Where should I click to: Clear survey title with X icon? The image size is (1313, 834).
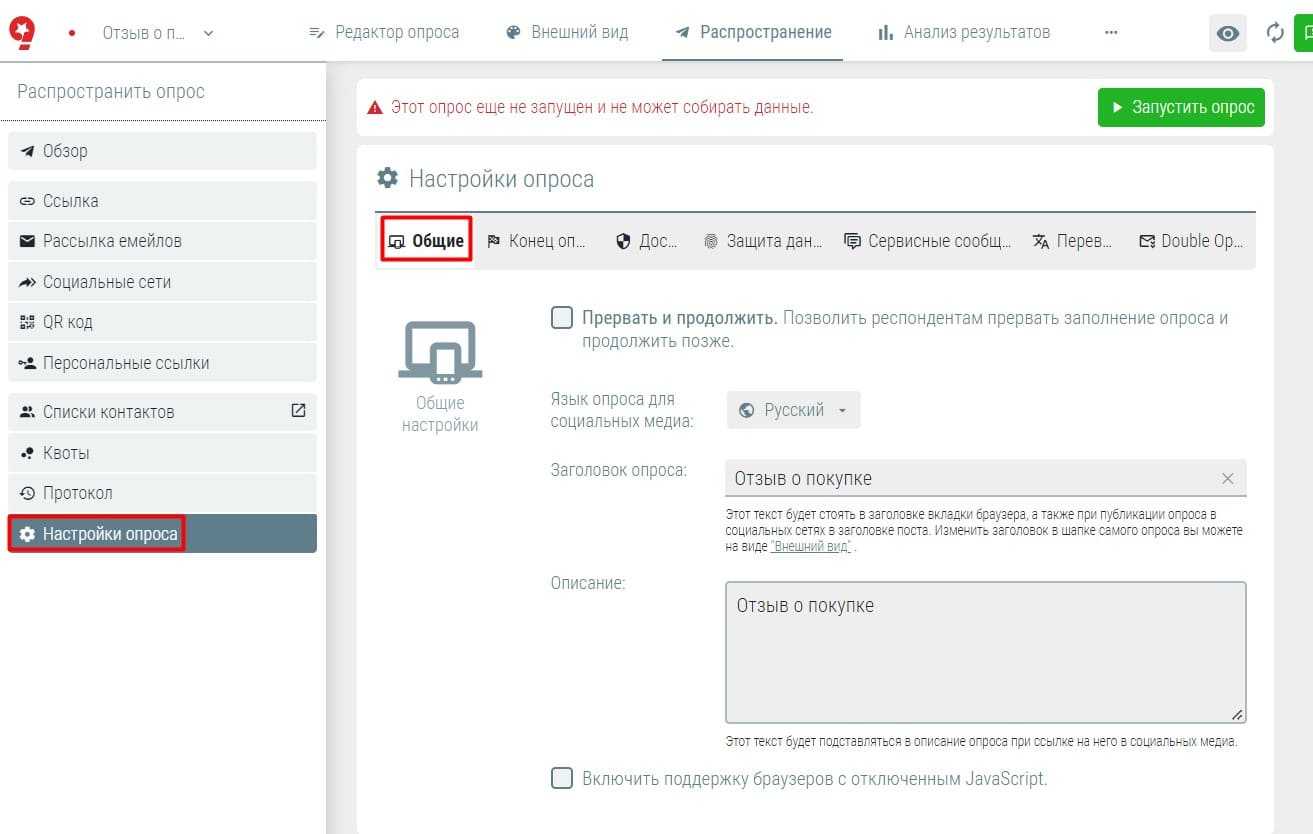click(x=1228, y=479)
